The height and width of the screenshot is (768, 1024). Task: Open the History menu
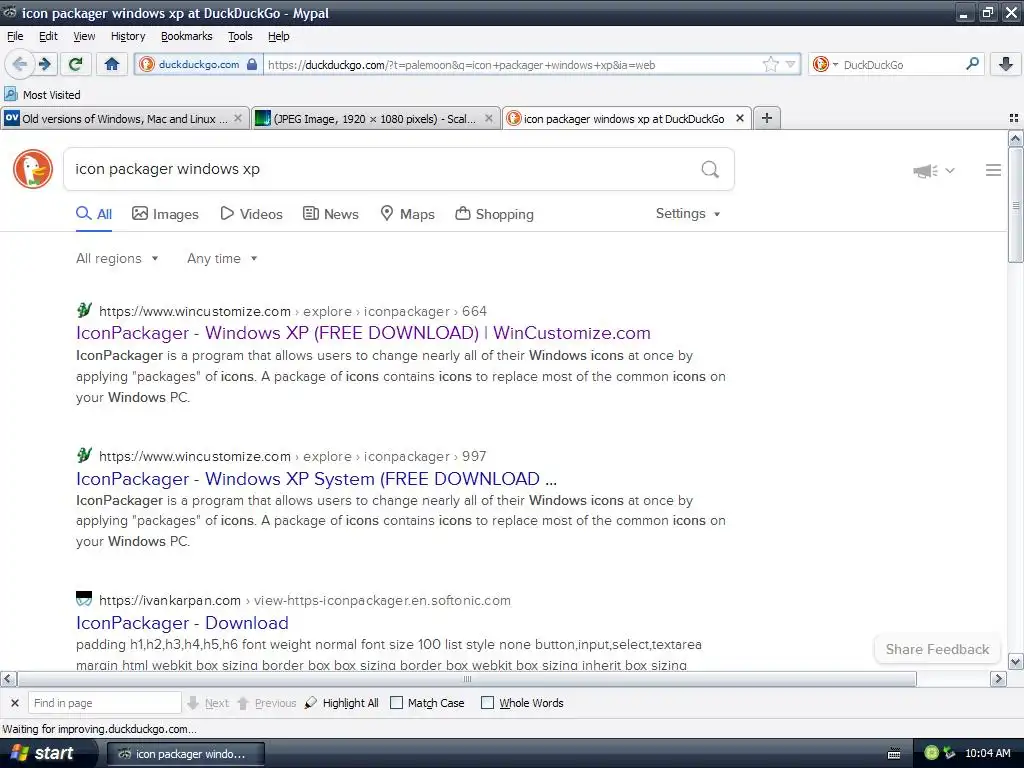coord(128,36)
